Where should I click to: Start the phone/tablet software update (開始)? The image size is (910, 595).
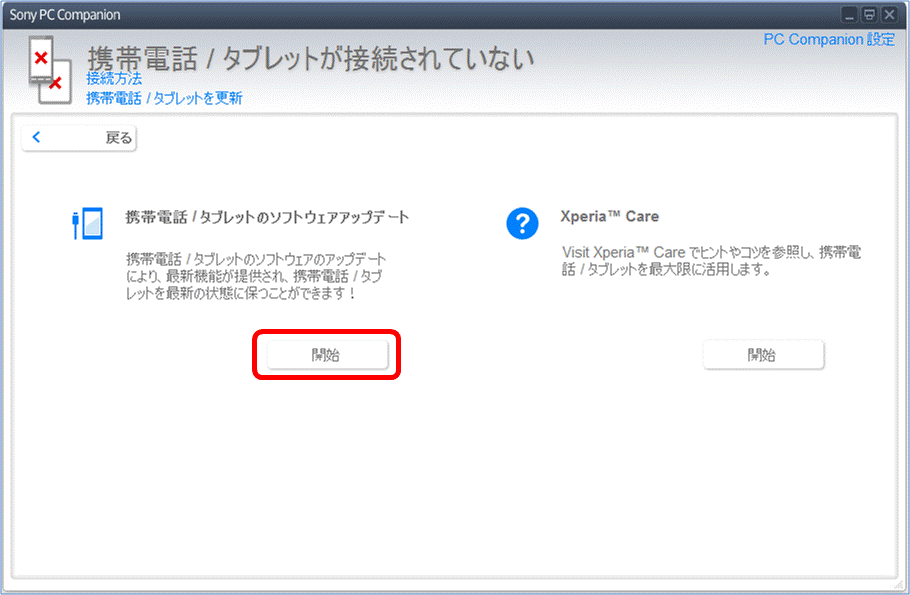click(x=327, y=355)
